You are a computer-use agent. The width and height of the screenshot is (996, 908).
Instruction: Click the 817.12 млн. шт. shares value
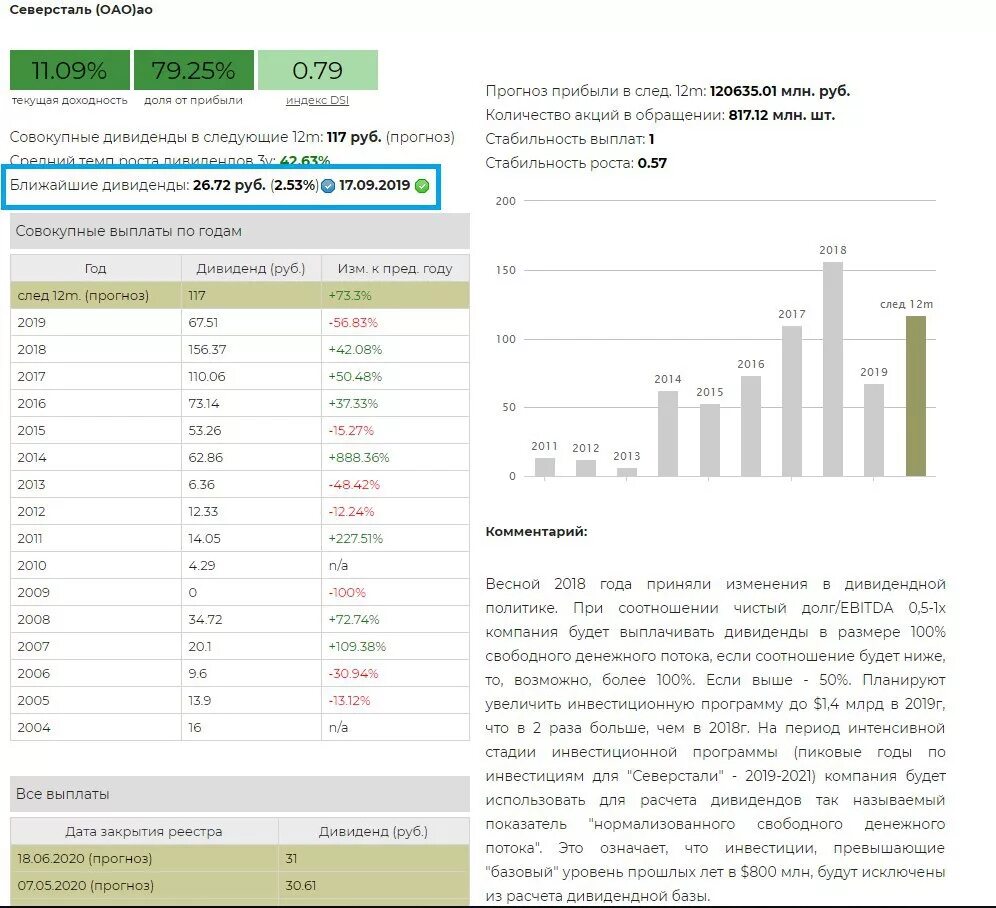781,115
